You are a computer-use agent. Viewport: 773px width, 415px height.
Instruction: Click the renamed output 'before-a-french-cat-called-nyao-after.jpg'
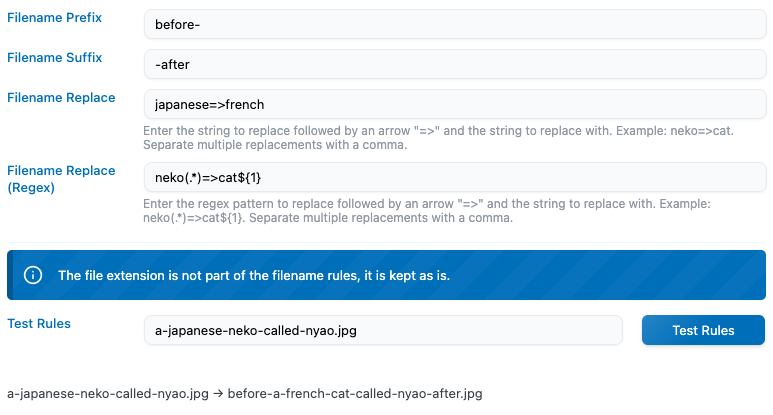point(355,394)
